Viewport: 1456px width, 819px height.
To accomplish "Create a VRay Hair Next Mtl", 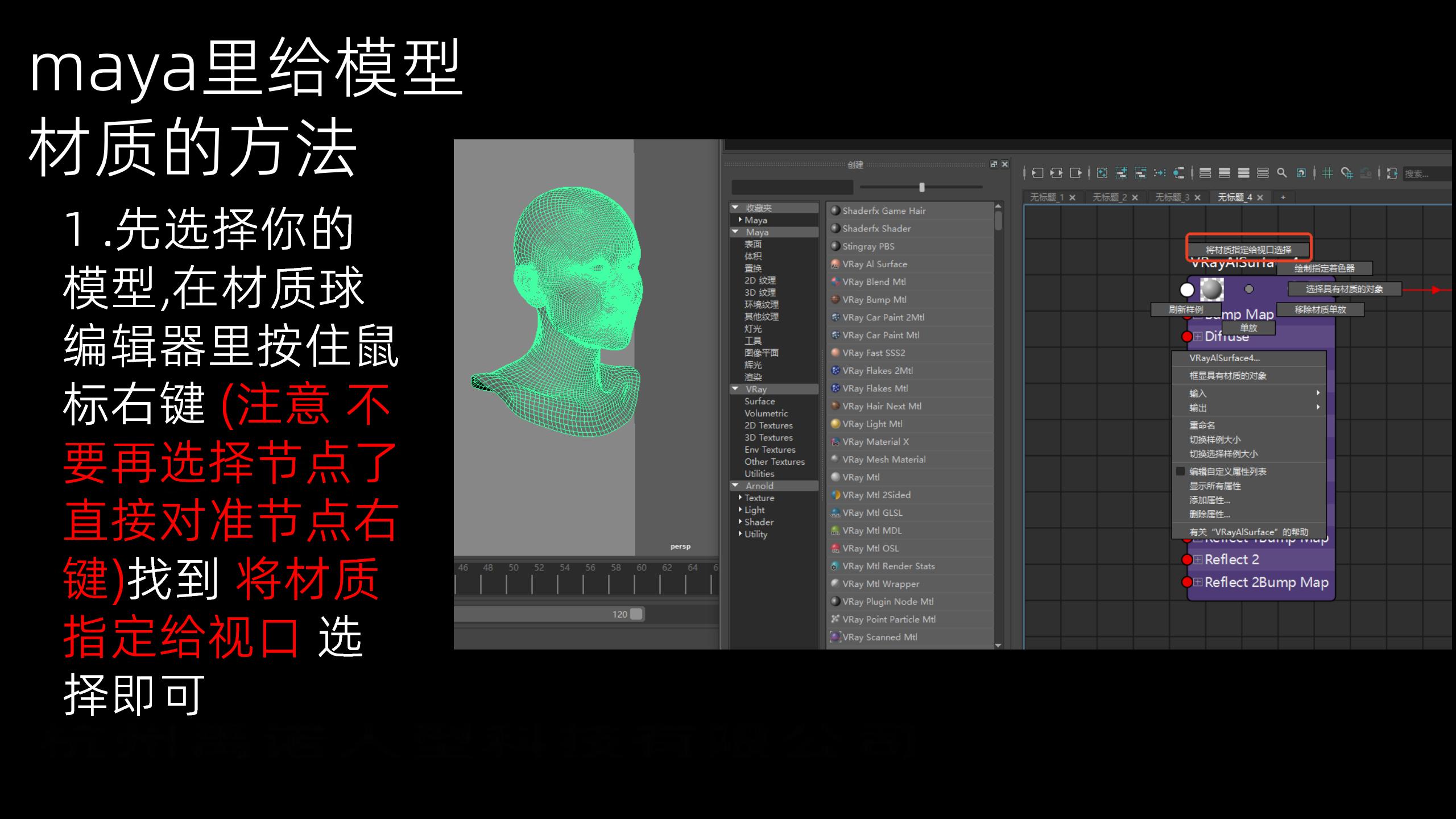I will (x=910, y=406).
